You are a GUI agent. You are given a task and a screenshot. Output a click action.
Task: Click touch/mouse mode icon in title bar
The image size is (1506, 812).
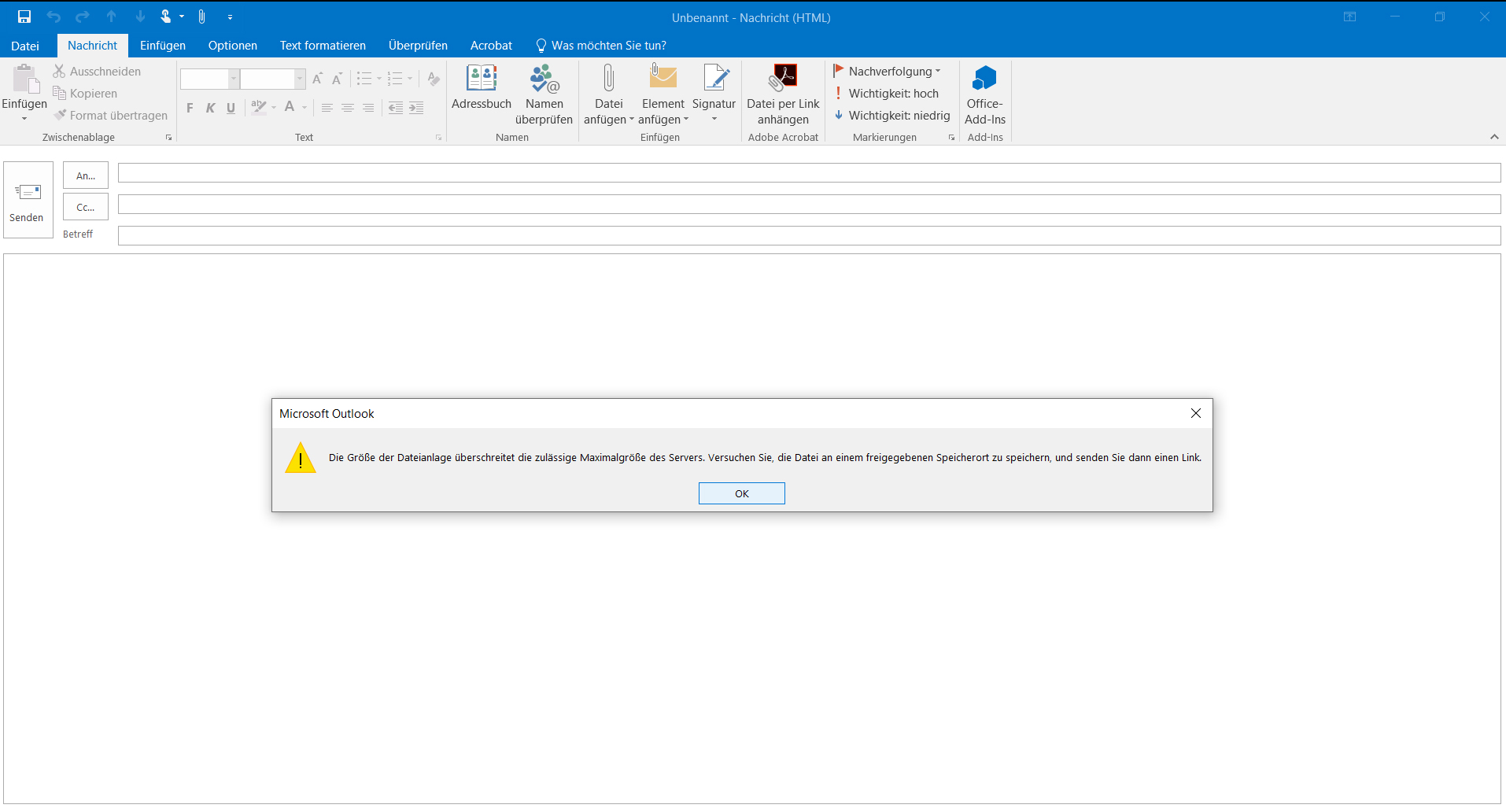(x=166, y=17)
